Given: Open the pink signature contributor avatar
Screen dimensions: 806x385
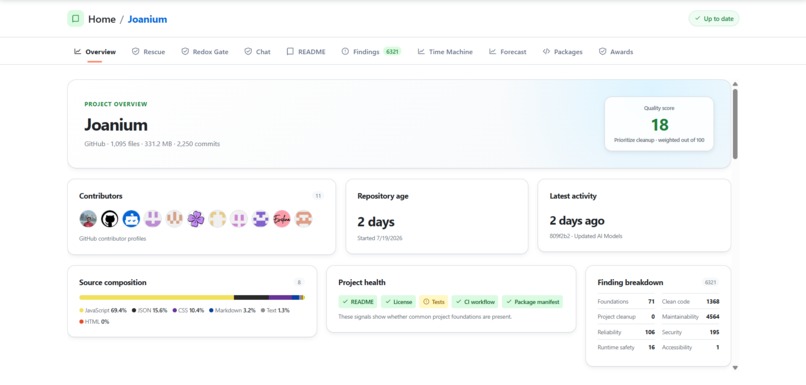Looking at the screenshot, I should click(x=282, y=219).
